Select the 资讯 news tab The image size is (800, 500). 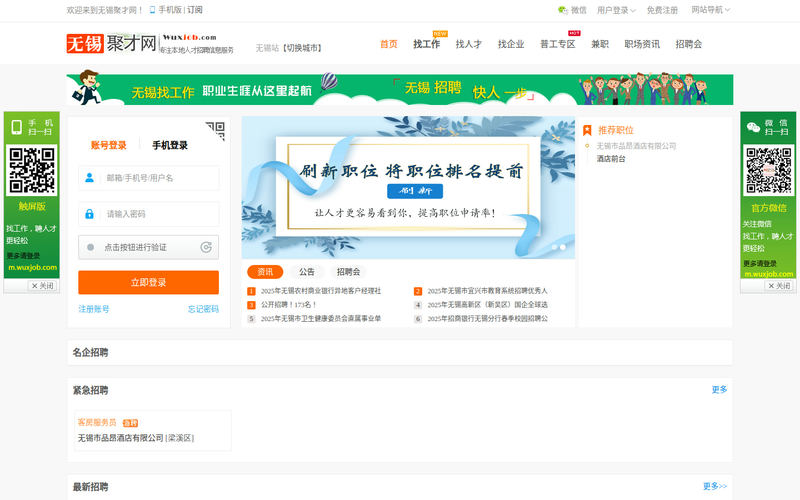click(265, 272)
